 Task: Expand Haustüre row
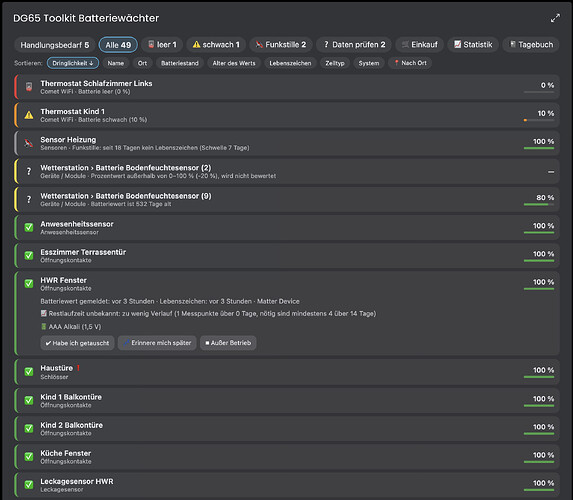(x=287, y=372)
